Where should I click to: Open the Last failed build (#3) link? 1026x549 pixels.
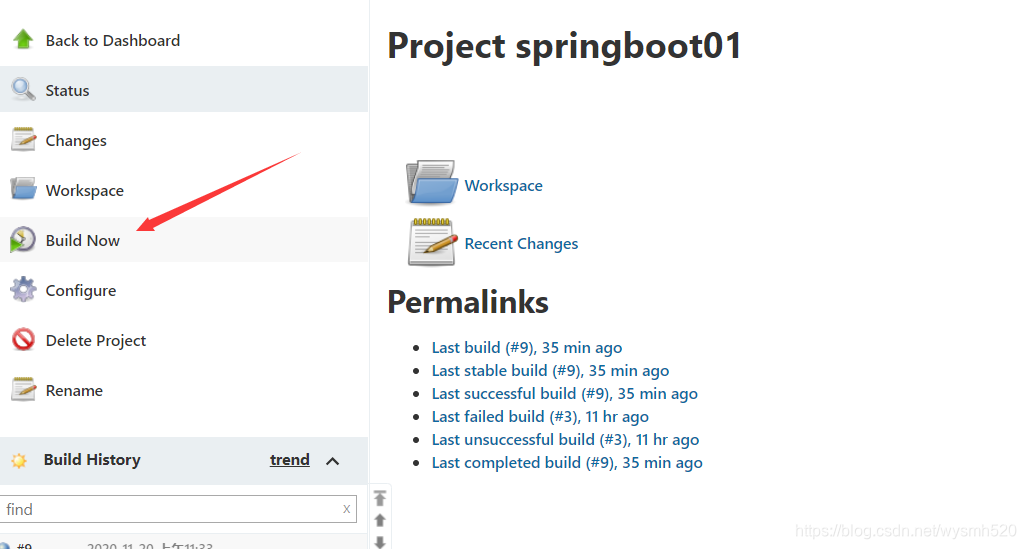(x=540, y=417)
